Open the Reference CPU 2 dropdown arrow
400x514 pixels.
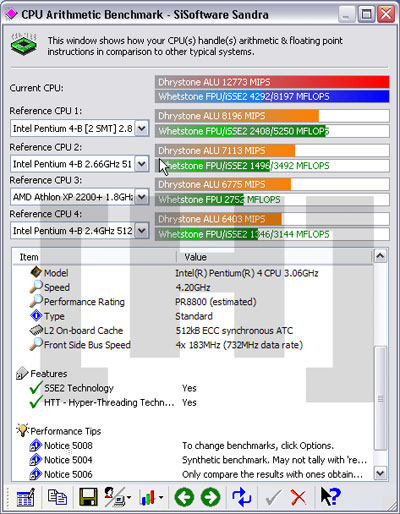point(142,164)
